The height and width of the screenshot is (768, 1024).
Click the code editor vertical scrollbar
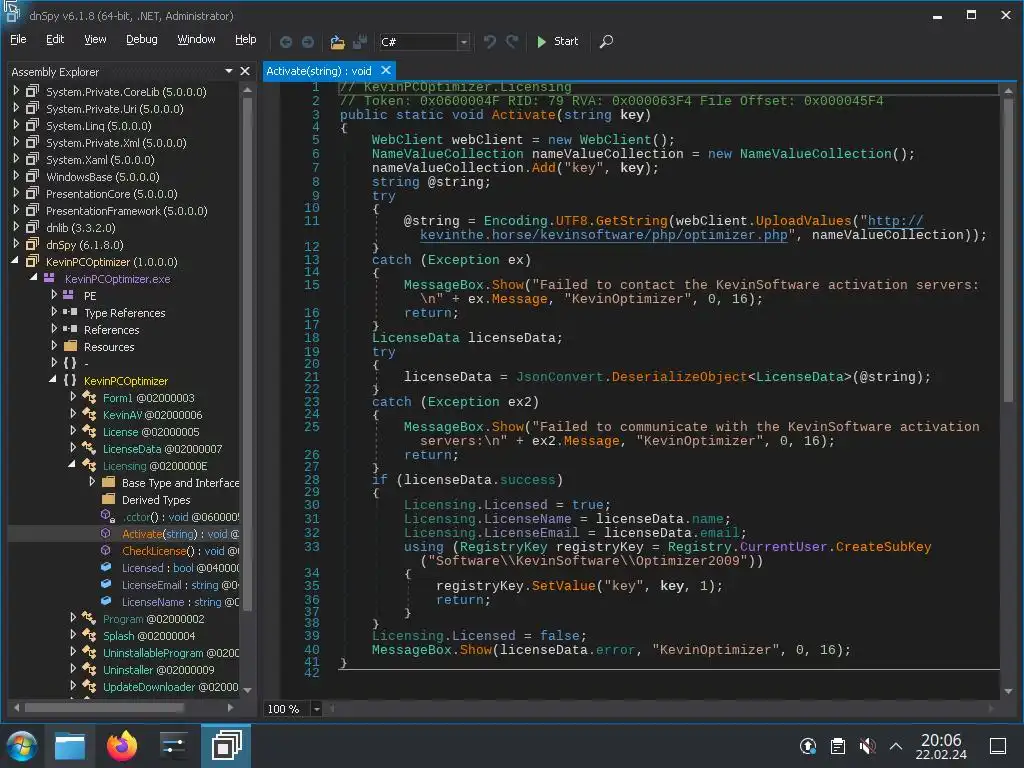point(1008,248)
